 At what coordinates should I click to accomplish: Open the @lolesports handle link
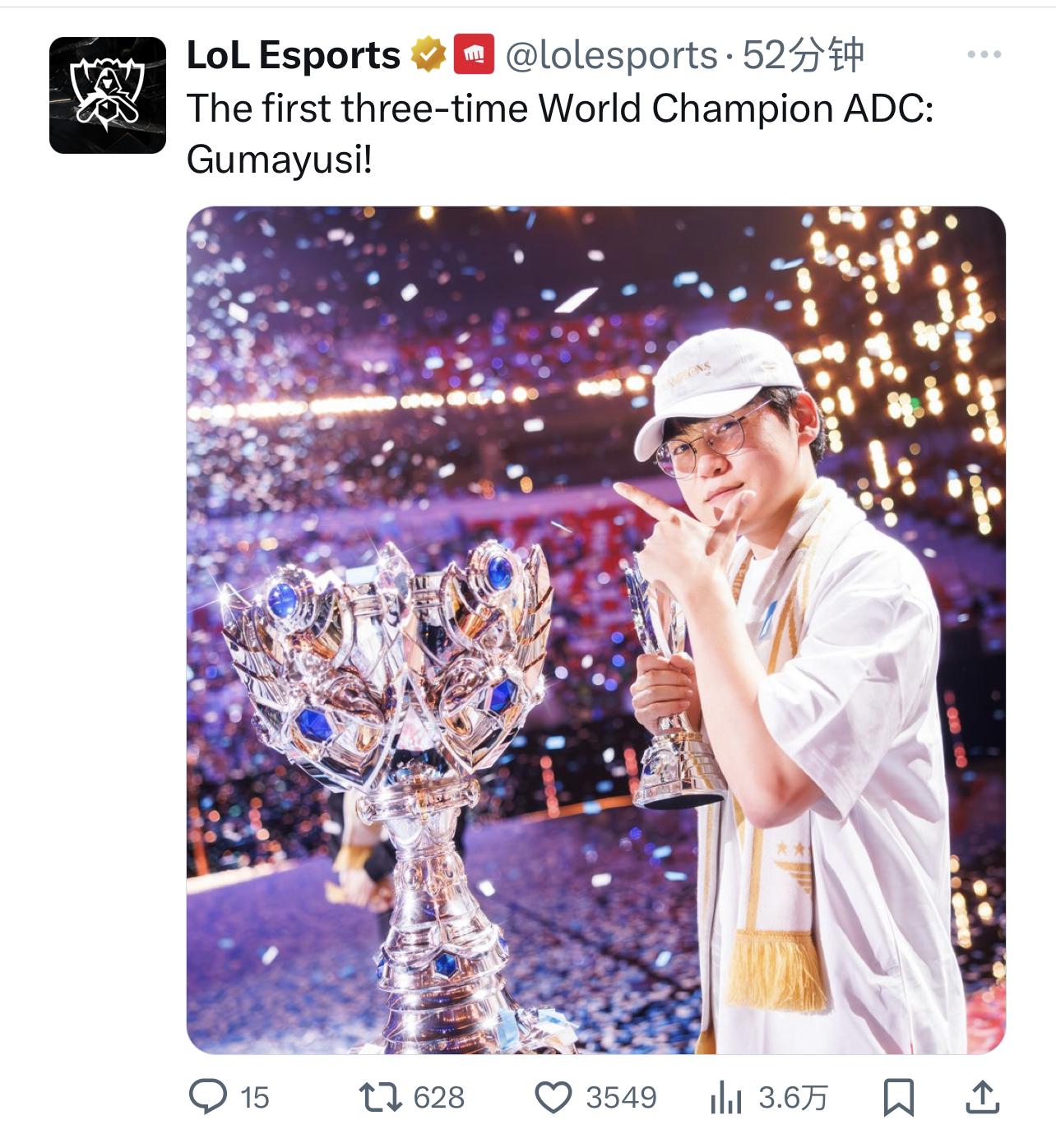coord(611,55)
